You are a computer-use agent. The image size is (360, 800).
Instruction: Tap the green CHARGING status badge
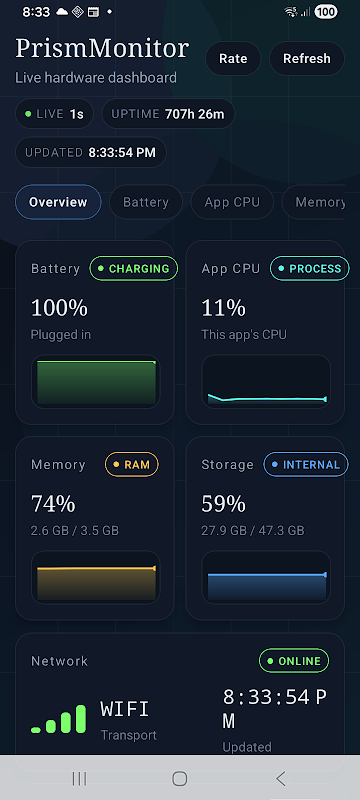click(134, 268)
